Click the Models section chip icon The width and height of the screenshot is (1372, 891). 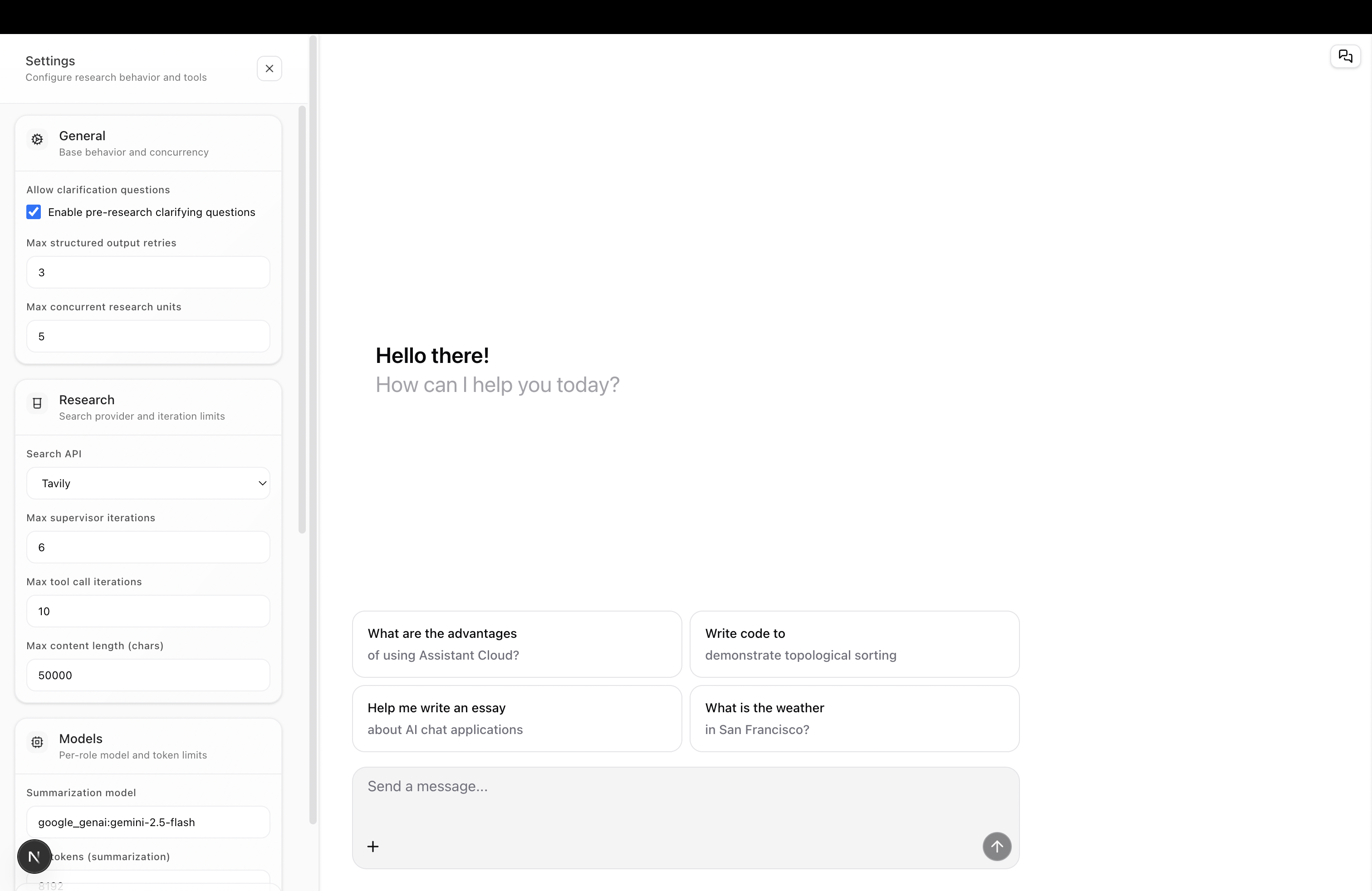(38, 742)
